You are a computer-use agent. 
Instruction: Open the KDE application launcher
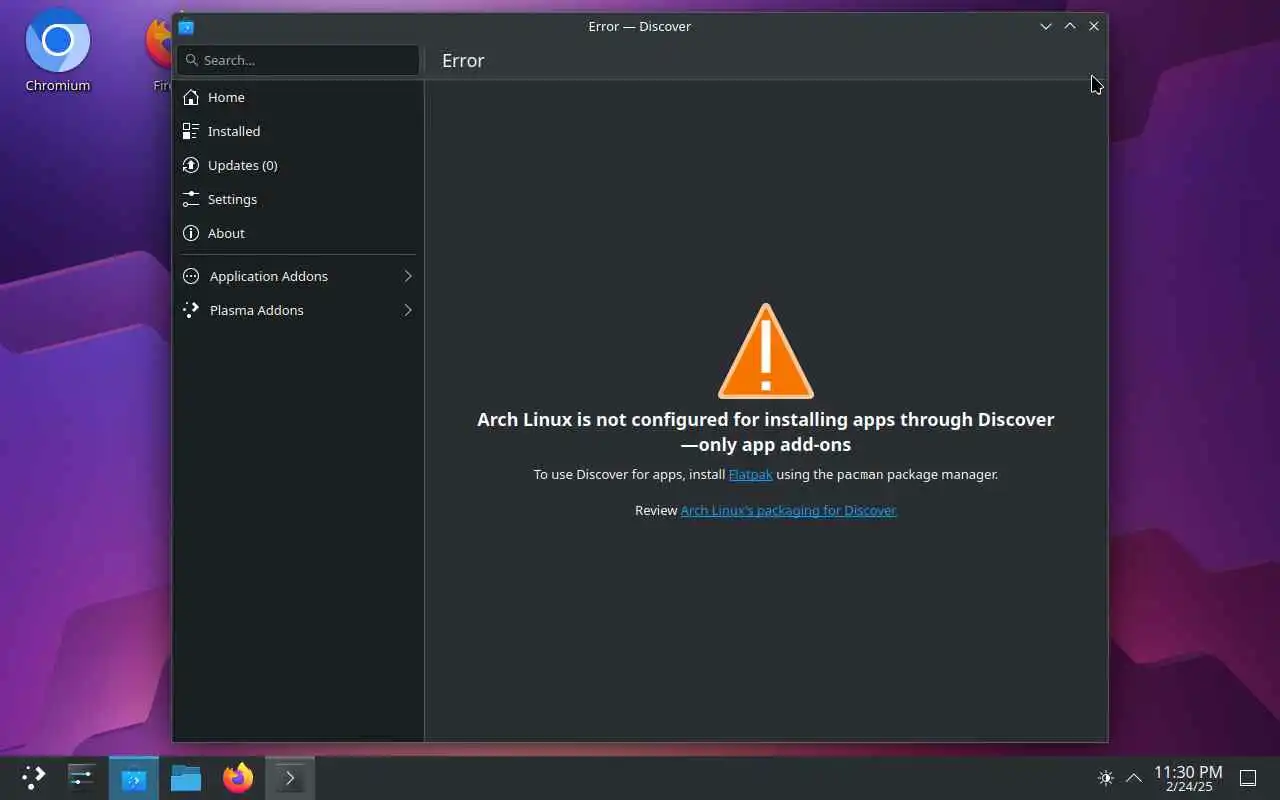33,777
